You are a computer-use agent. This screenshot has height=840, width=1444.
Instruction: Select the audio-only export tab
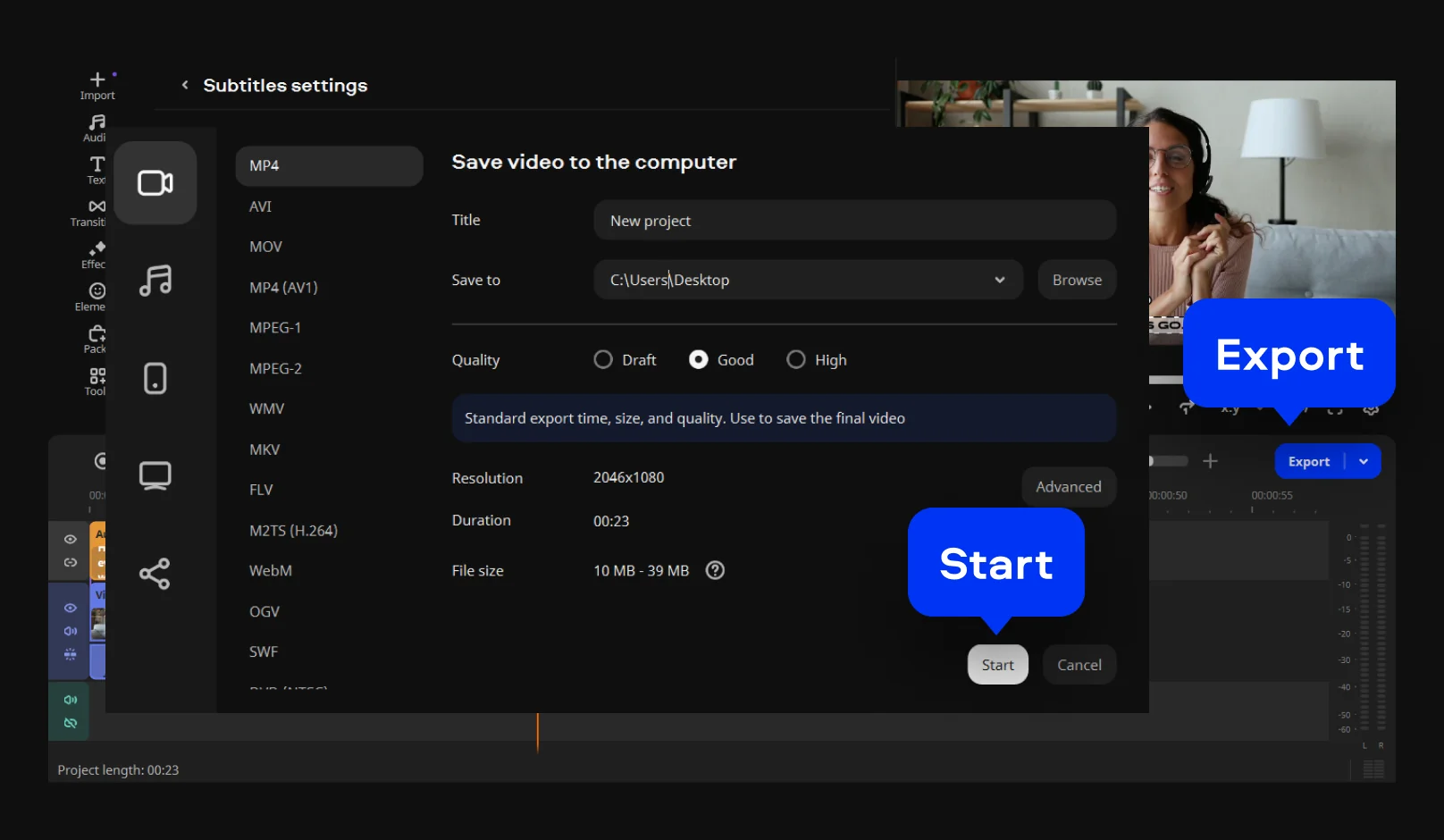coord(155,281)
